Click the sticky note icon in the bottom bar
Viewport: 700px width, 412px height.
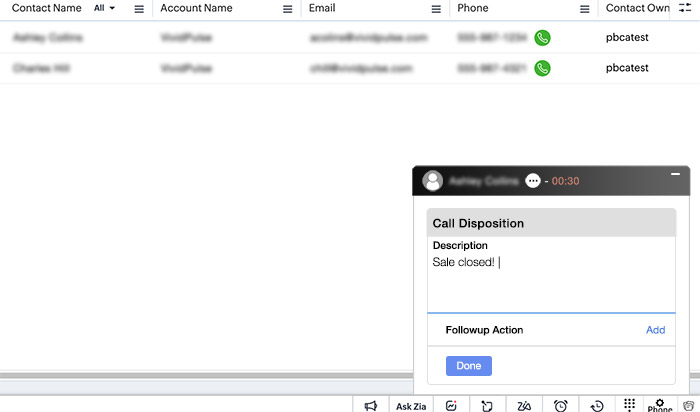(487, 406)
